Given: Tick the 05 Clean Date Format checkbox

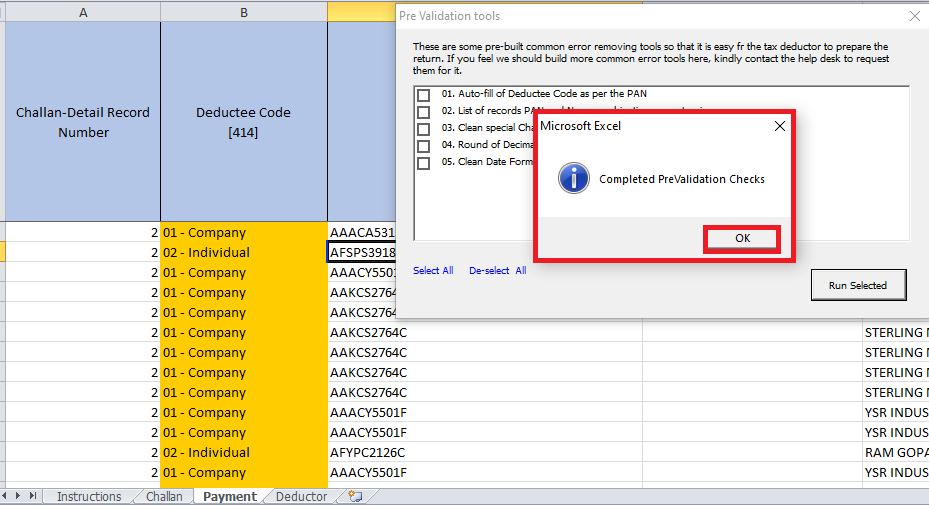Looking at the screenshot, I should click(x=424, y=162).
